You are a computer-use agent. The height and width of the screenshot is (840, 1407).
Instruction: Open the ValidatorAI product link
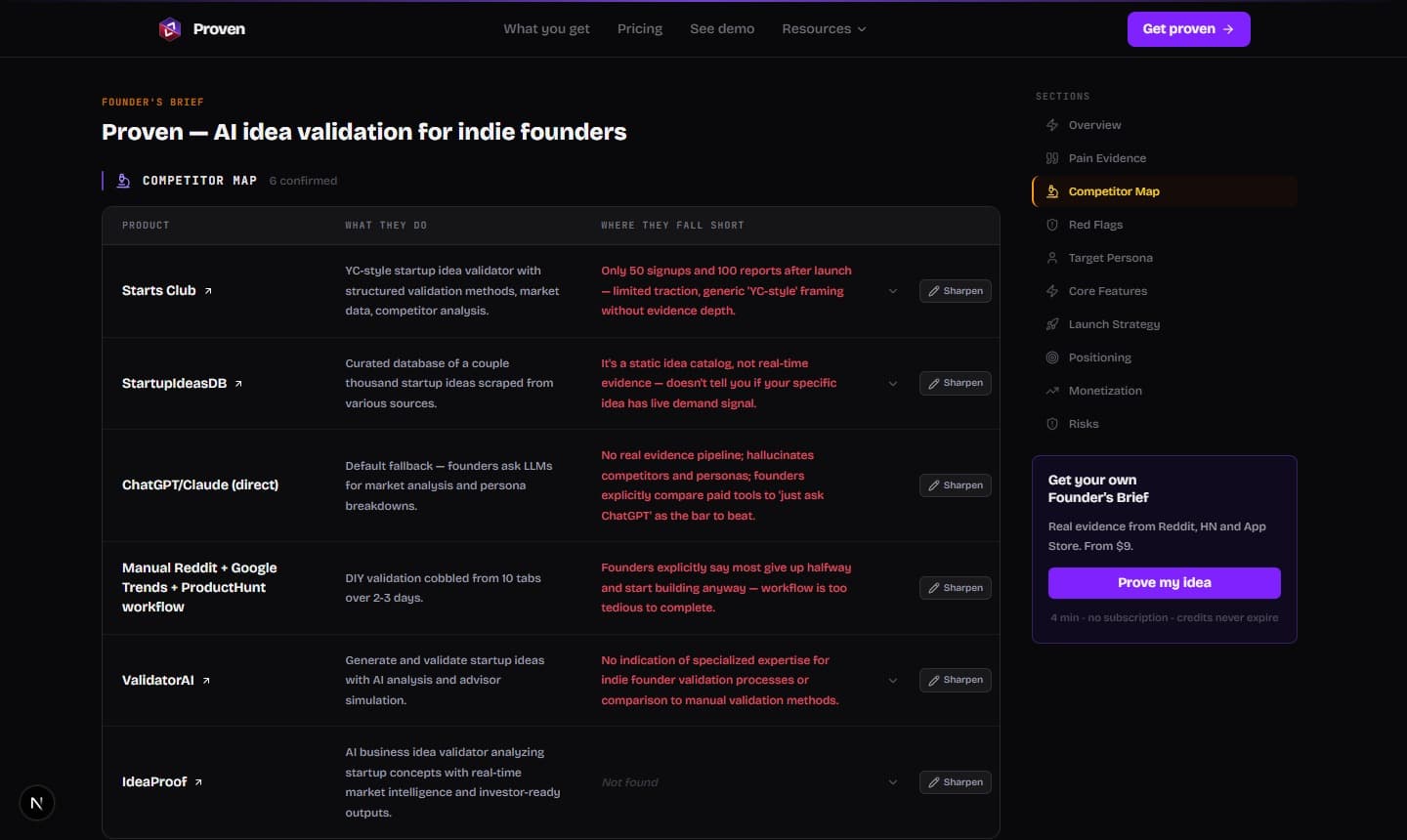[166, 681]
